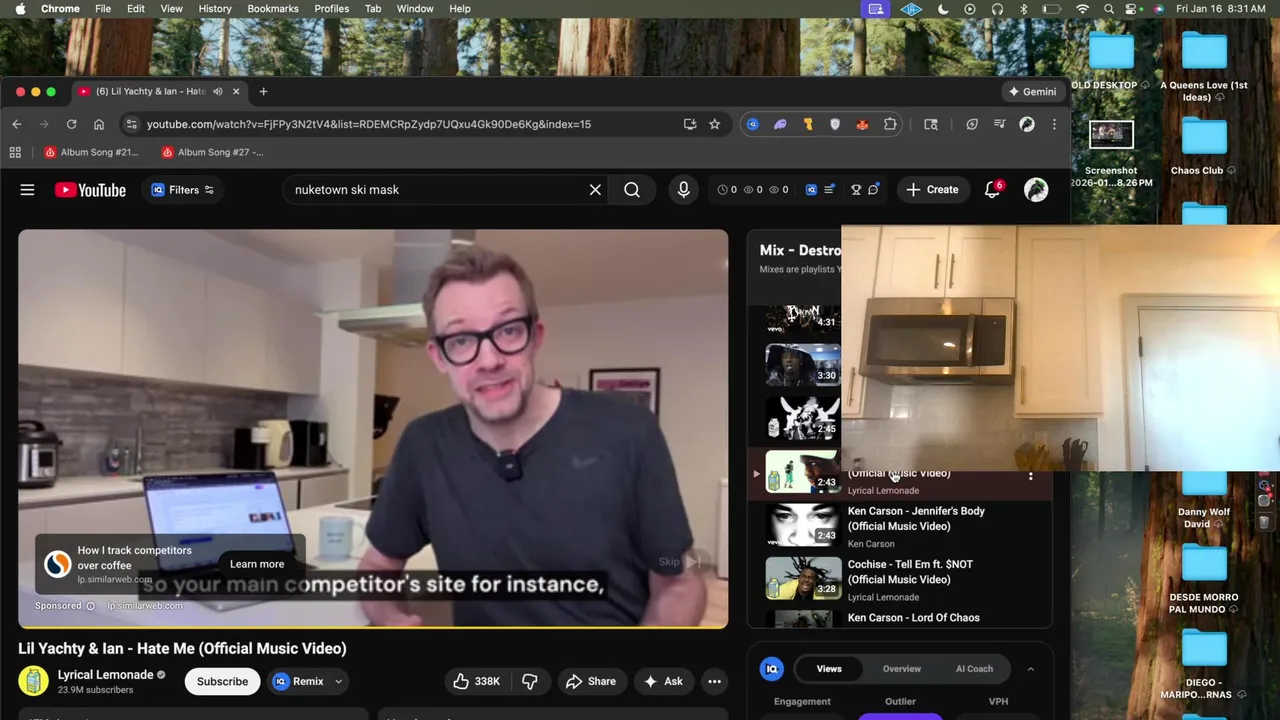This screenshot has height=720, width=1280.
Task: Play Cochise Tell Em ft. $NOT thumbnail
Action: point(803,578)
